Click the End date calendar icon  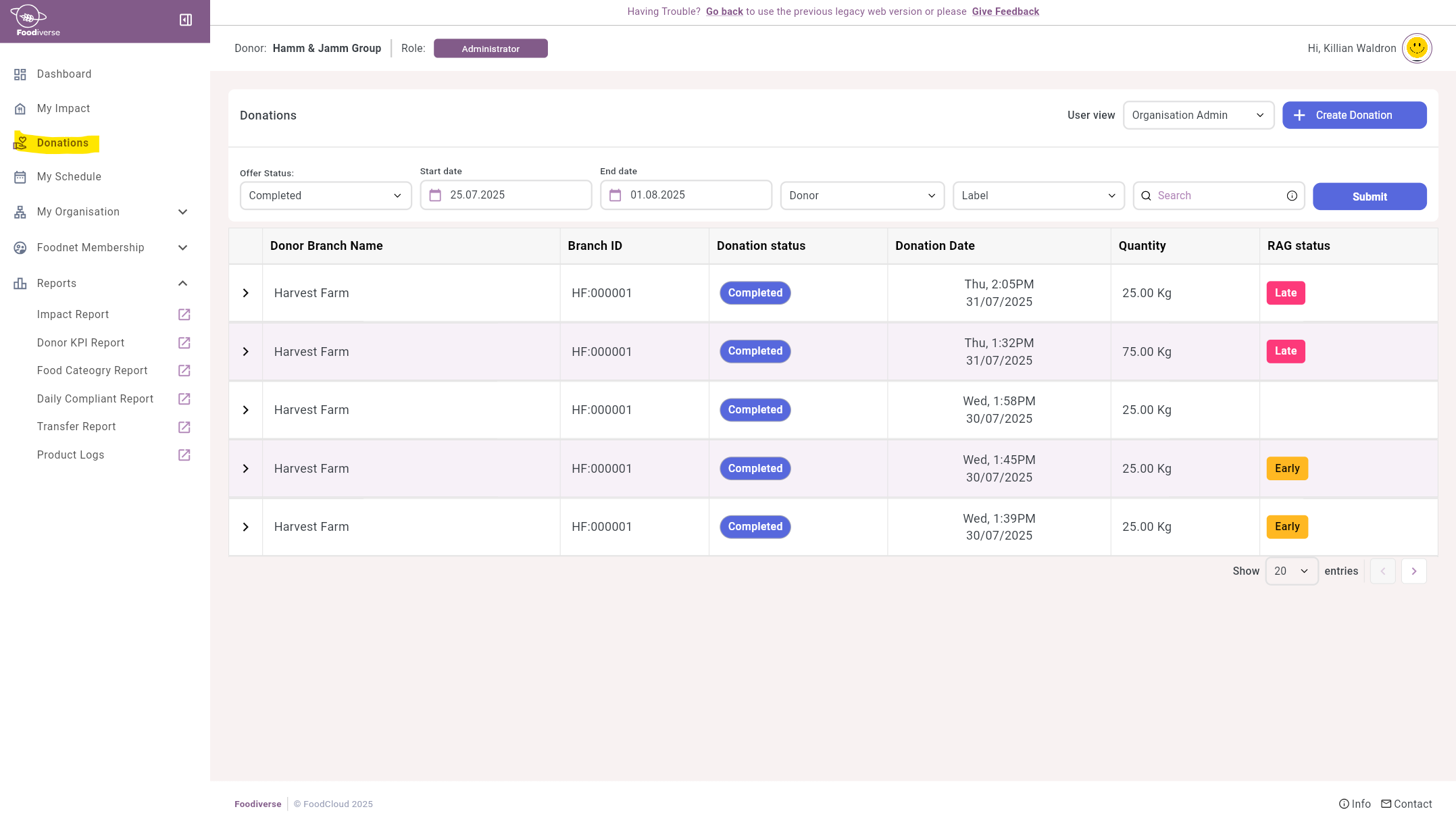(x=615, y=195)
